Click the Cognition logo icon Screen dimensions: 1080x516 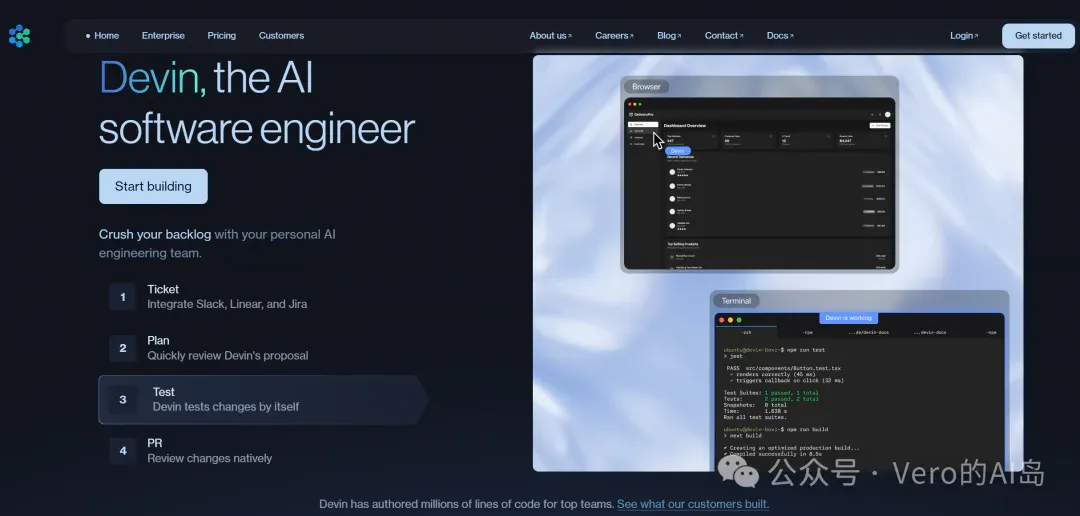coord(19,36)
